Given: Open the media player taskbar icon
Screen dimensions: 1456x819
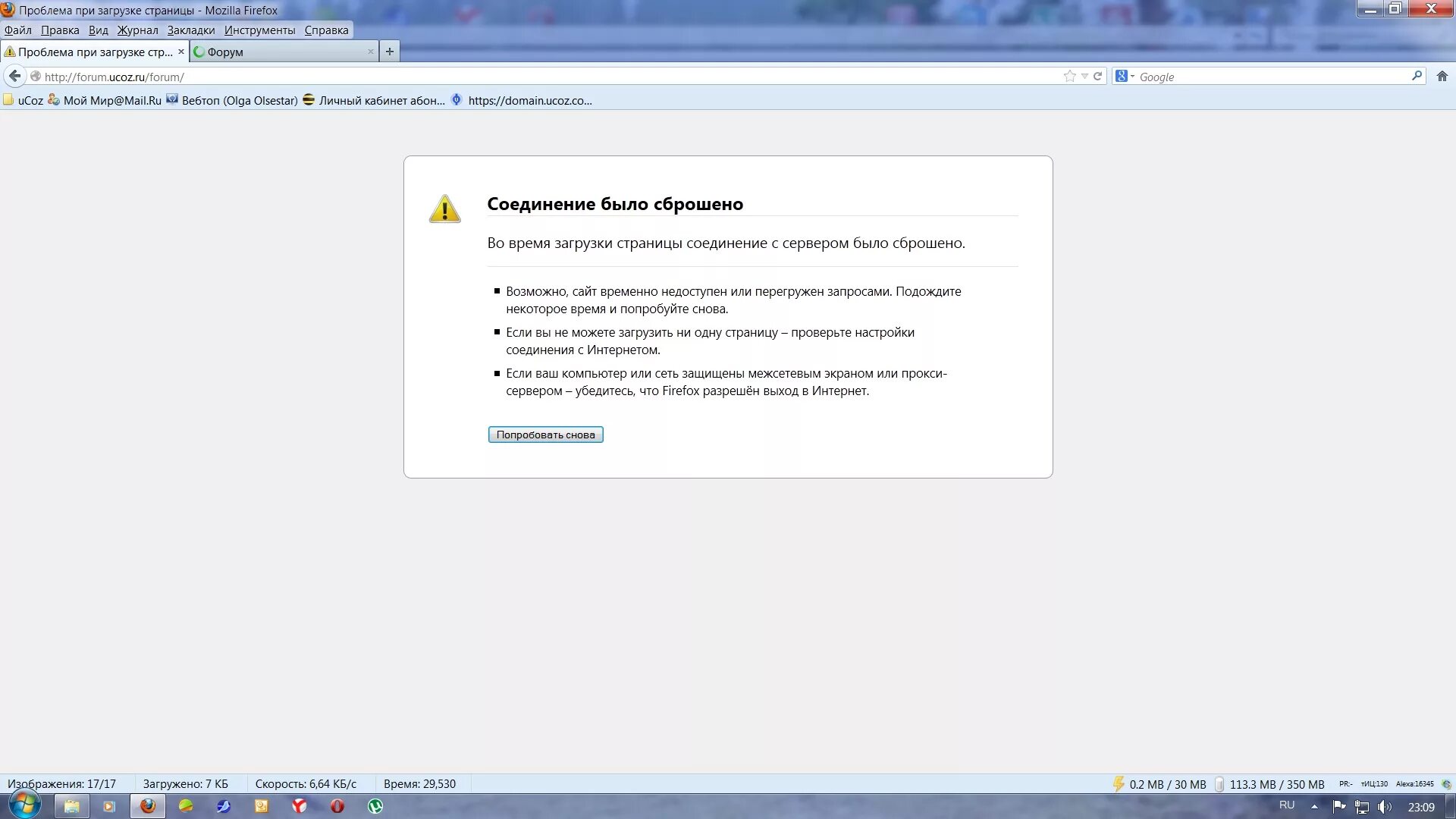Looking at the screenshot, I should click(109, 806).
